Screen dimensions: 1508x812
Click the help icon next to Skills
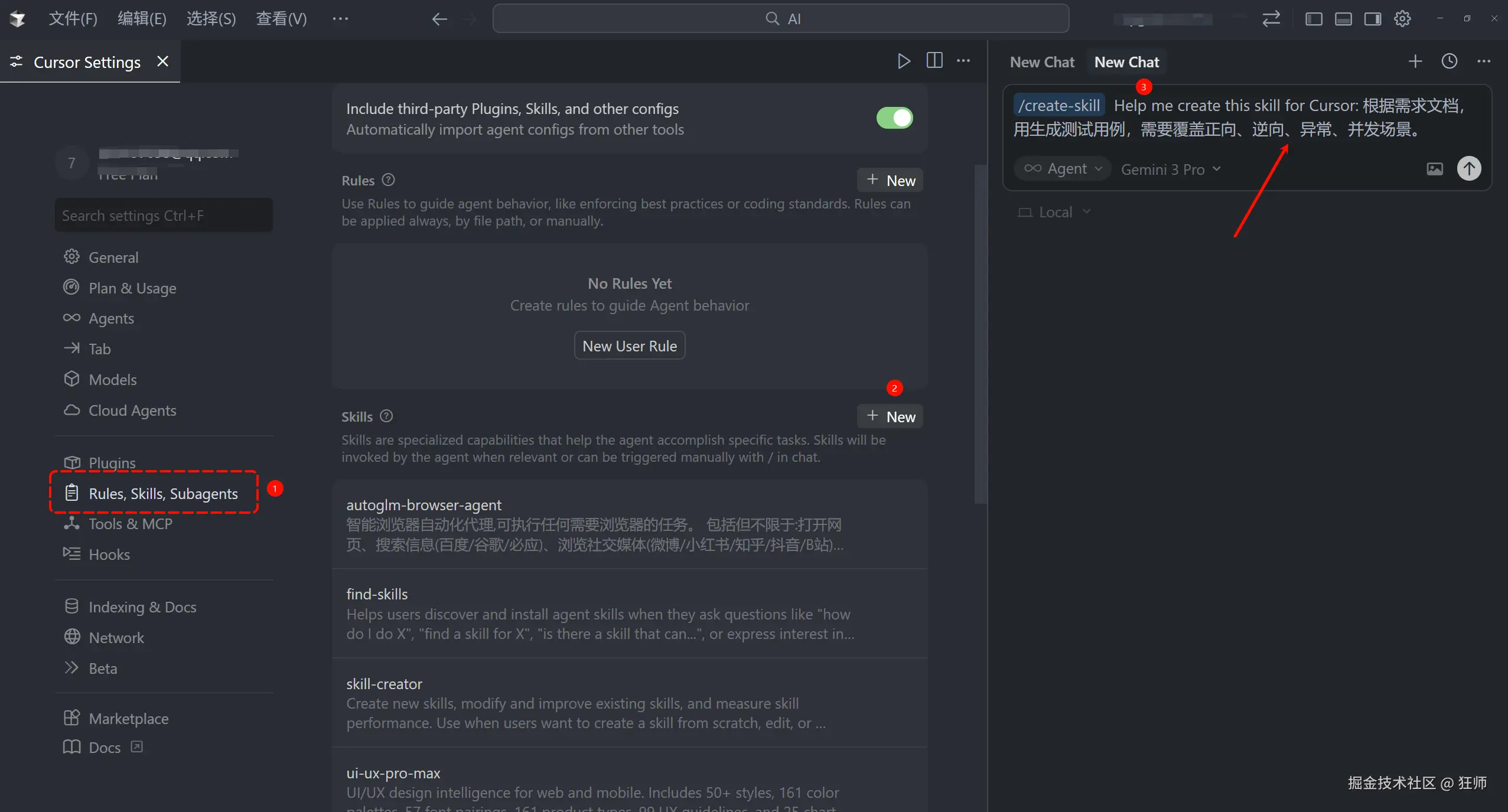(386, 416)
